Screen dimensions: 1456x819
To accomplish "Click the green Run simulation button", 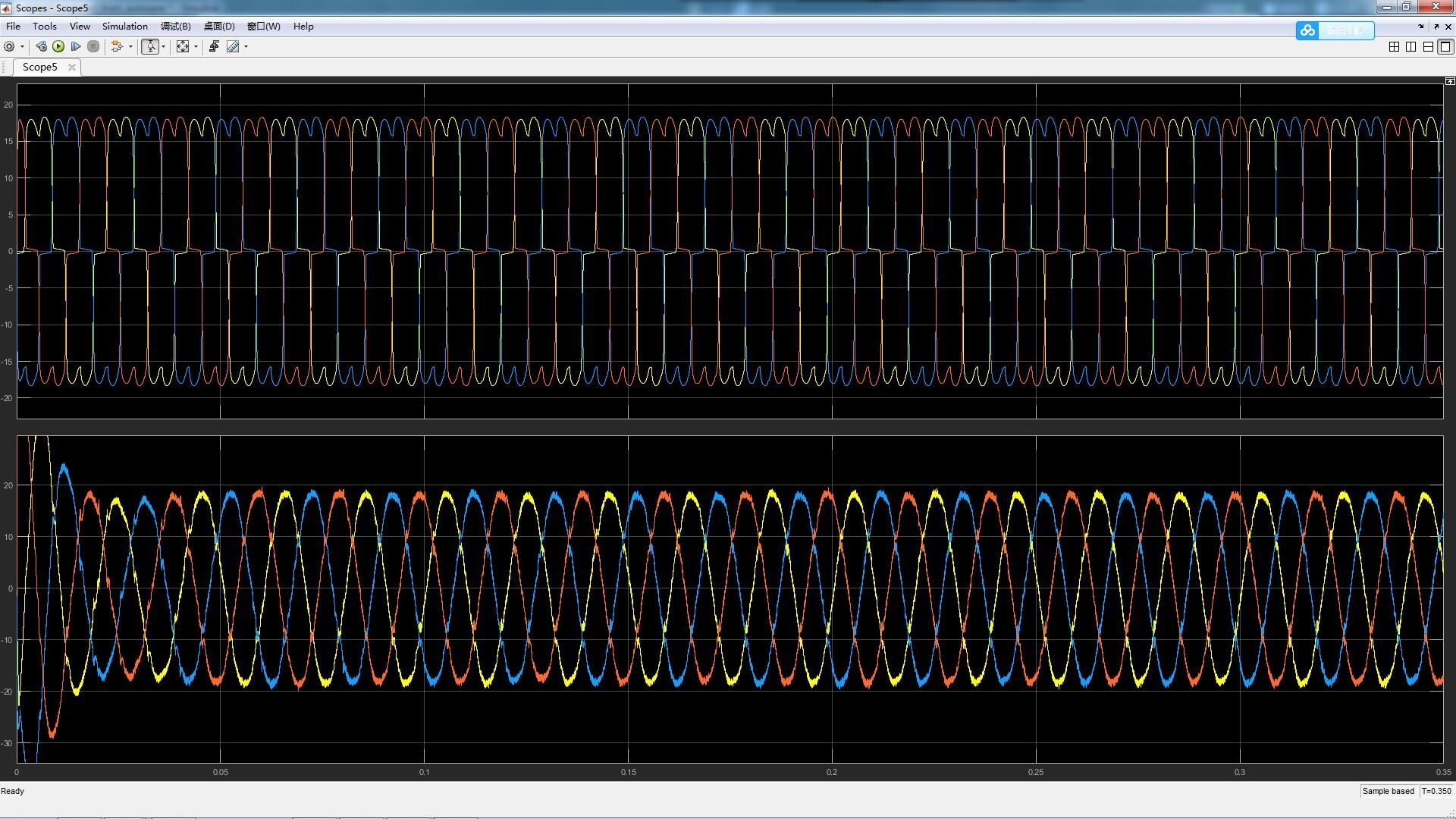I will pyautogui.click(x=58, y=46).
